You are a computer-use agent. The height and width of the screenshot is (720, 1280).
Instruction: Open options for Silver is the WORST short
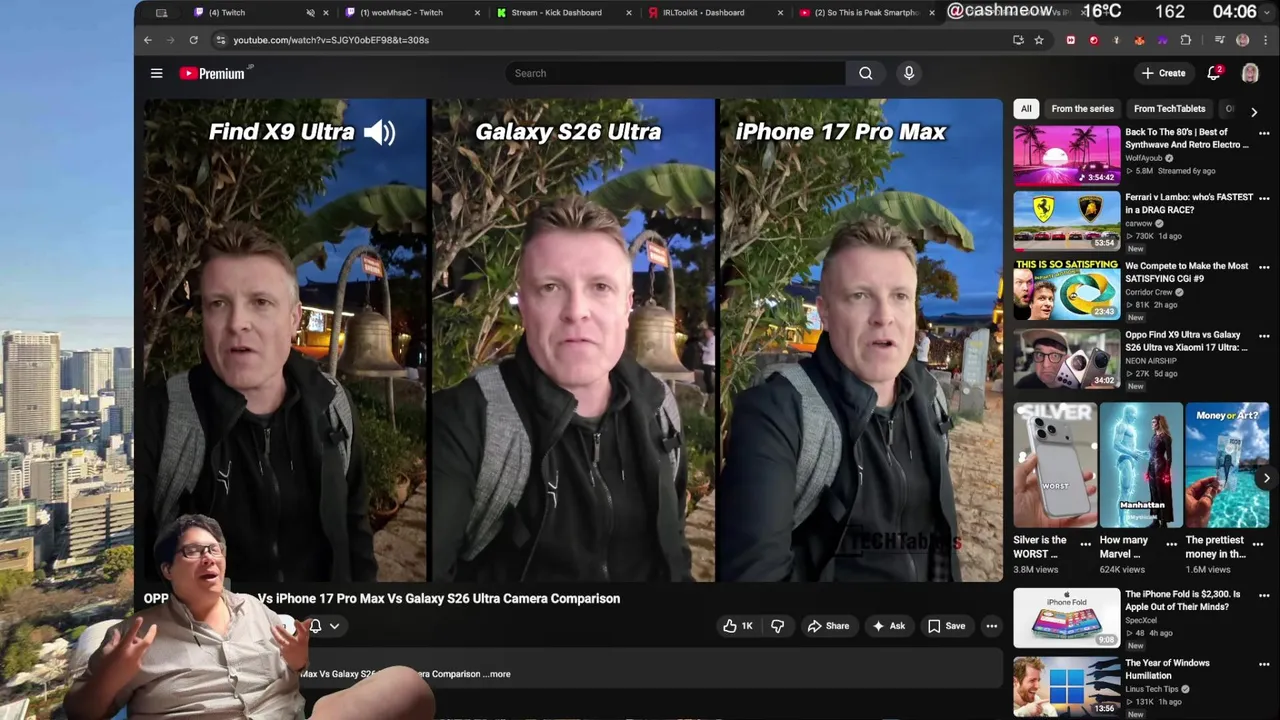point(1085,545)
